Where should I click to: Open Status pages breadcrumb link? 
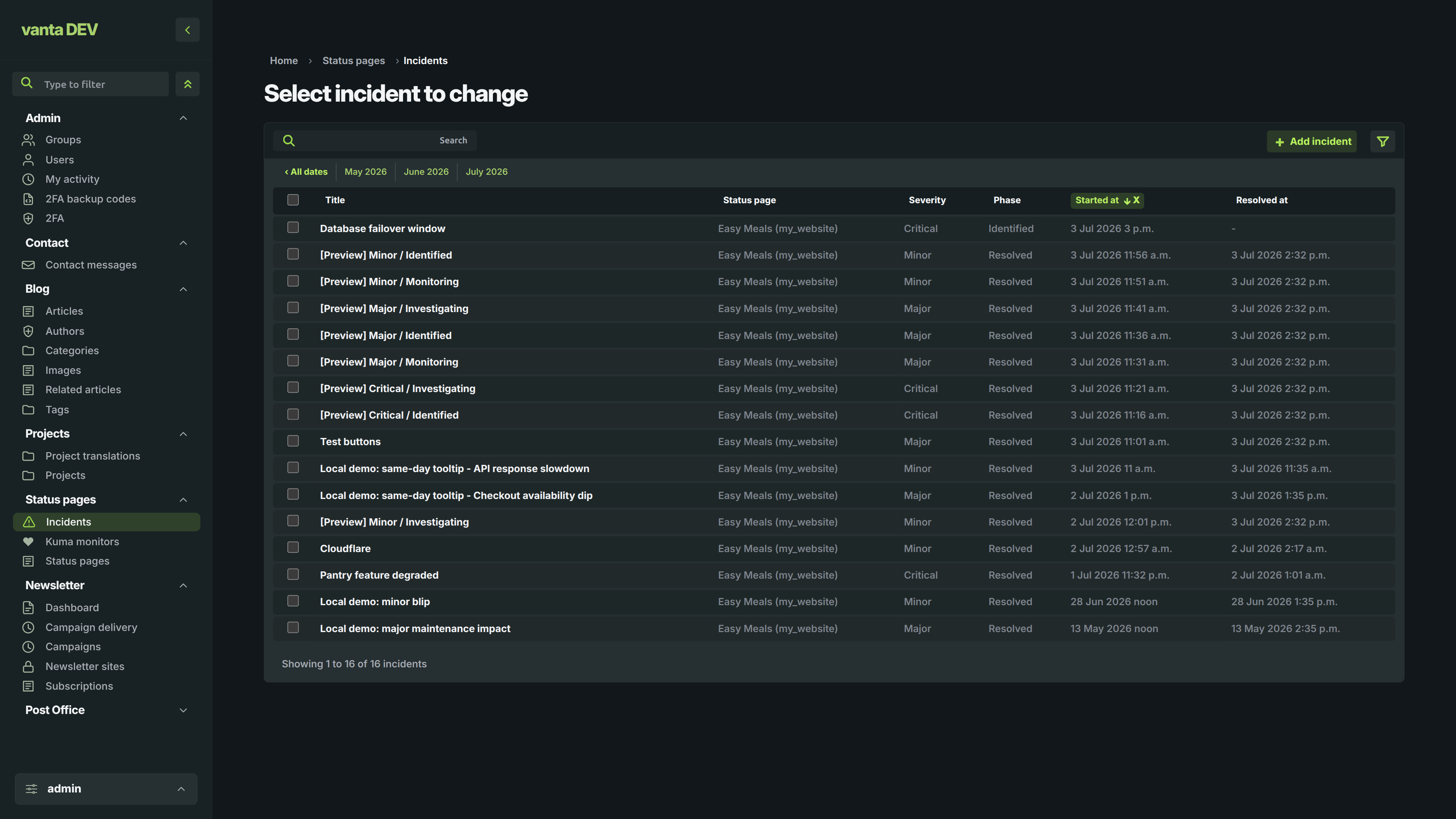coord(353,61)
